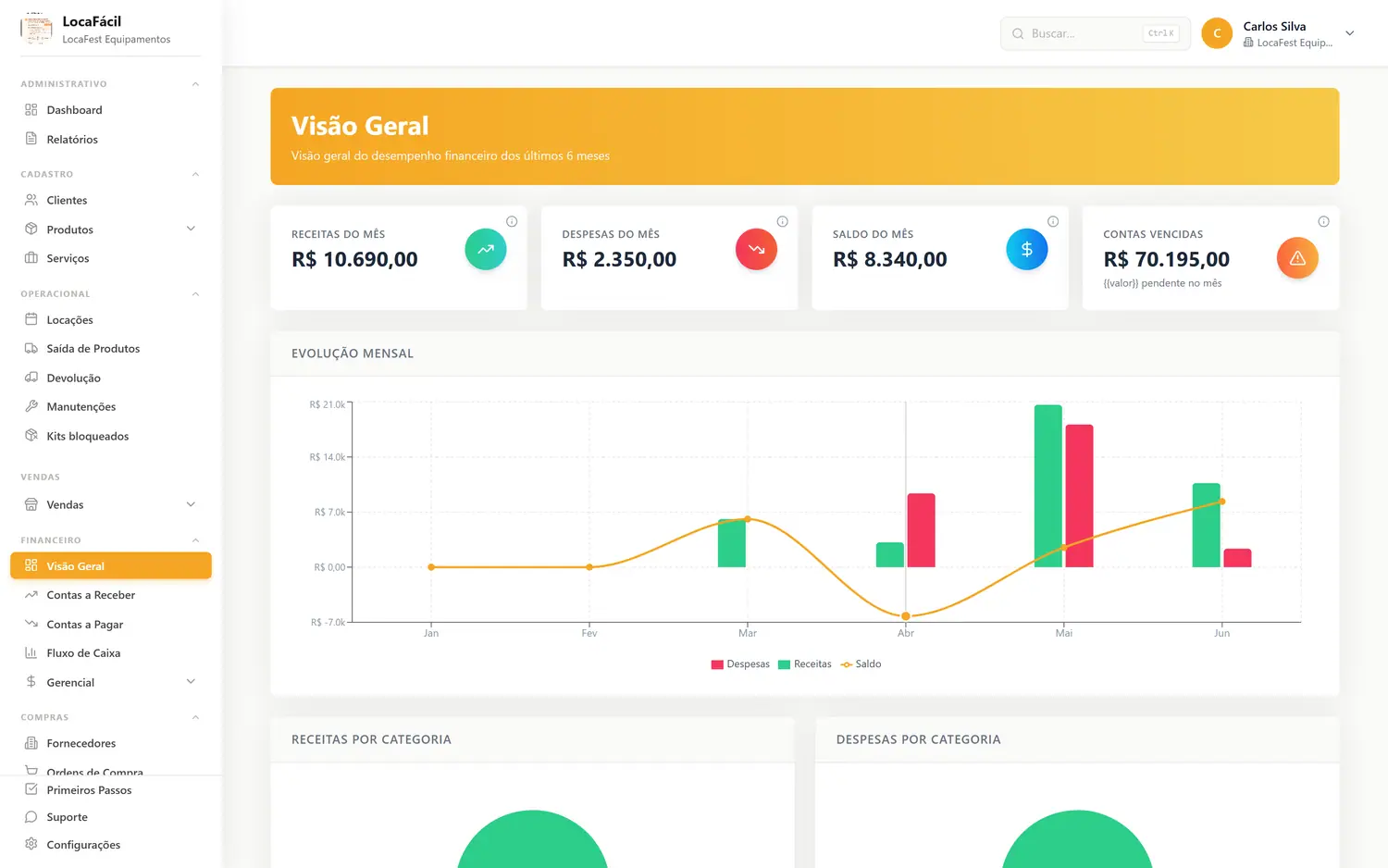The height and width of the screenshot is (868, 1388).
Task: Click the Devolução return icon
Action: click(x=31, y=378)
